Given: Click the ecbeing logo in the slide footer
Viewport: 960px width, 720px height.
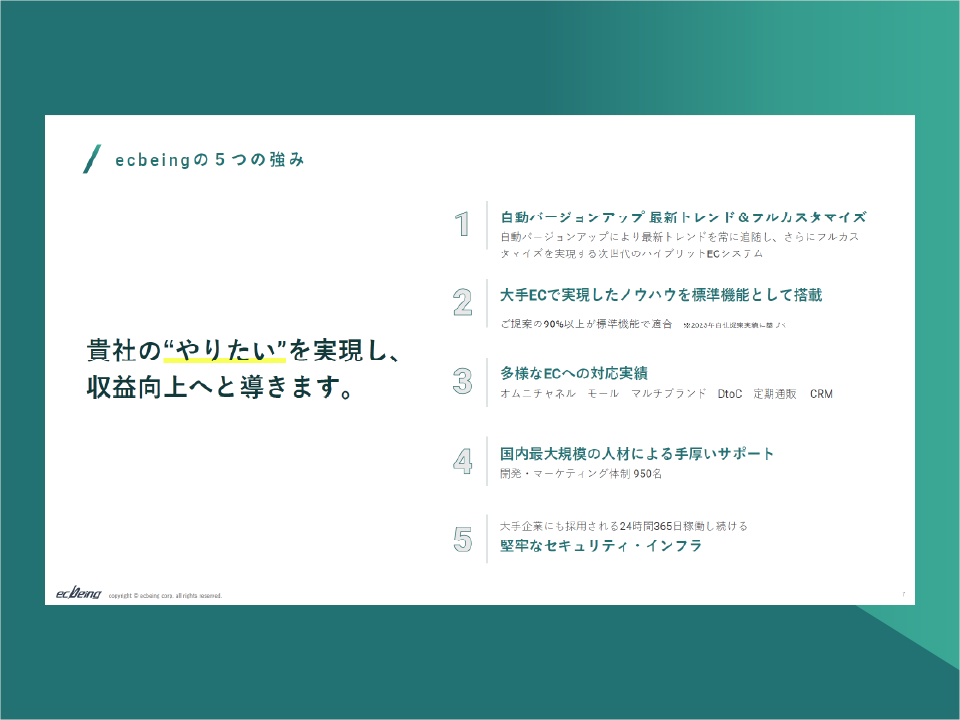Looking at the screenshot, I should (78, 593).
